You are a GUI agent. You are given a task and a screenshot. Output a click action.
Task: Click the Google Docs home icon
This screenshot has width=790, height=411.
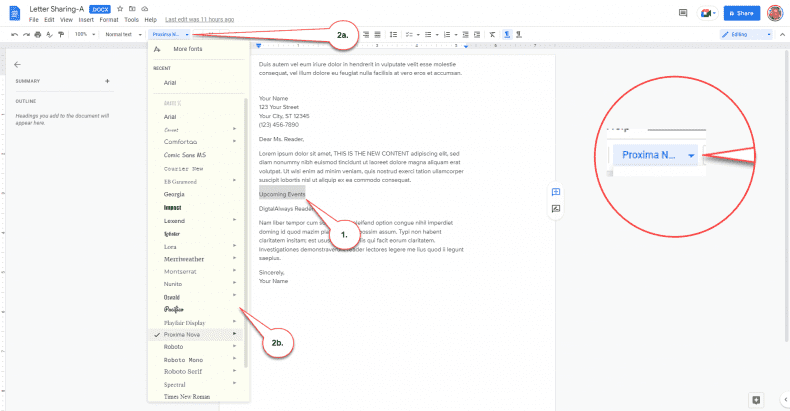pos(15,14)
